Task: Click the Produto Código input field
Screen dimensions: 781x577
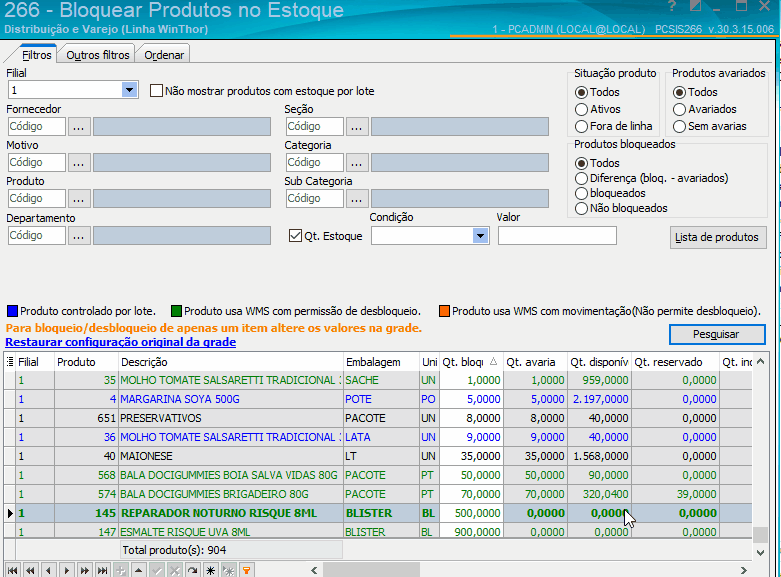Action: coord(37,198)
